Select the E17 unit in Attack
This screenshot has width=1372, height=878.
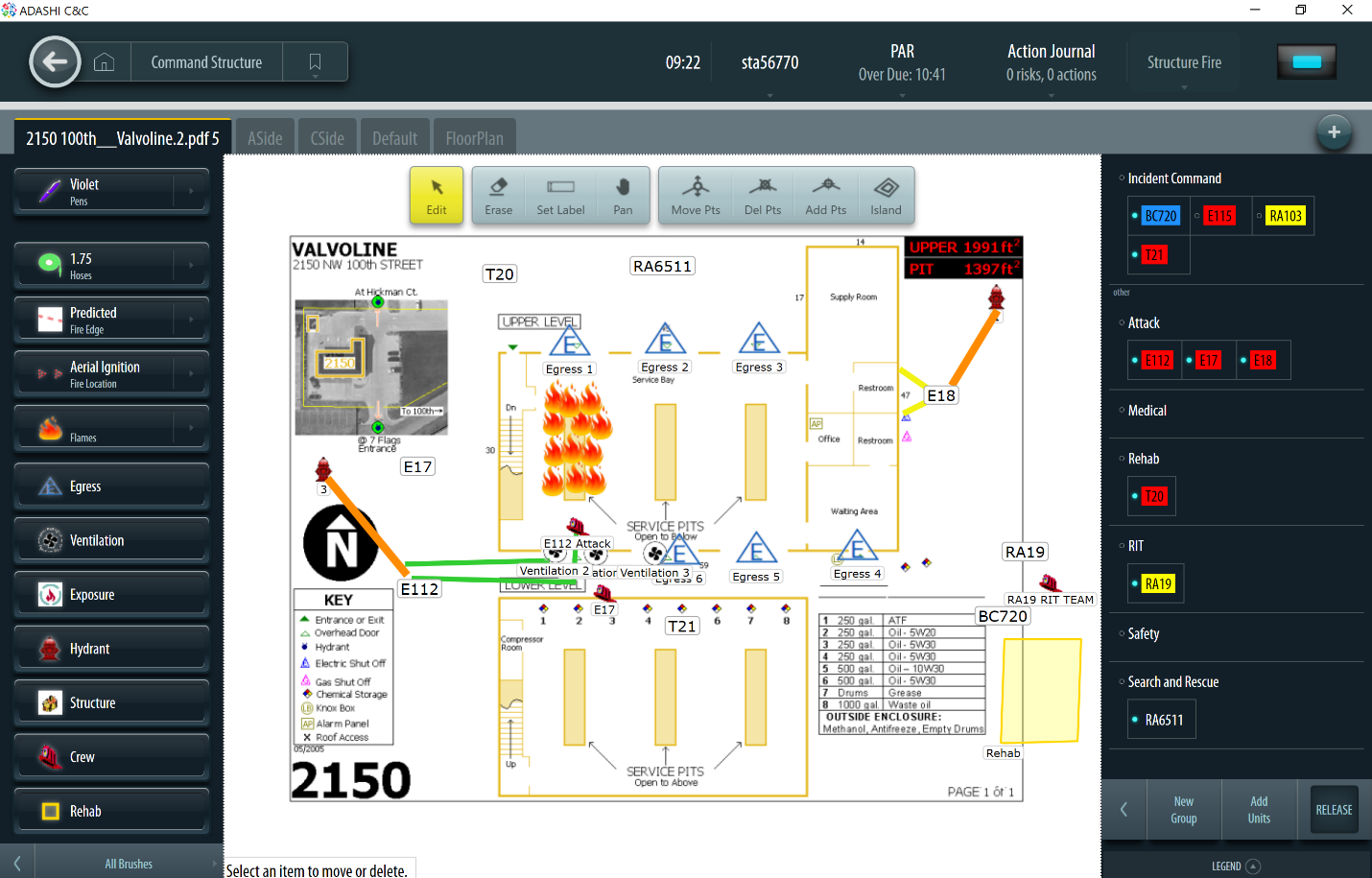coord(1209,361)
